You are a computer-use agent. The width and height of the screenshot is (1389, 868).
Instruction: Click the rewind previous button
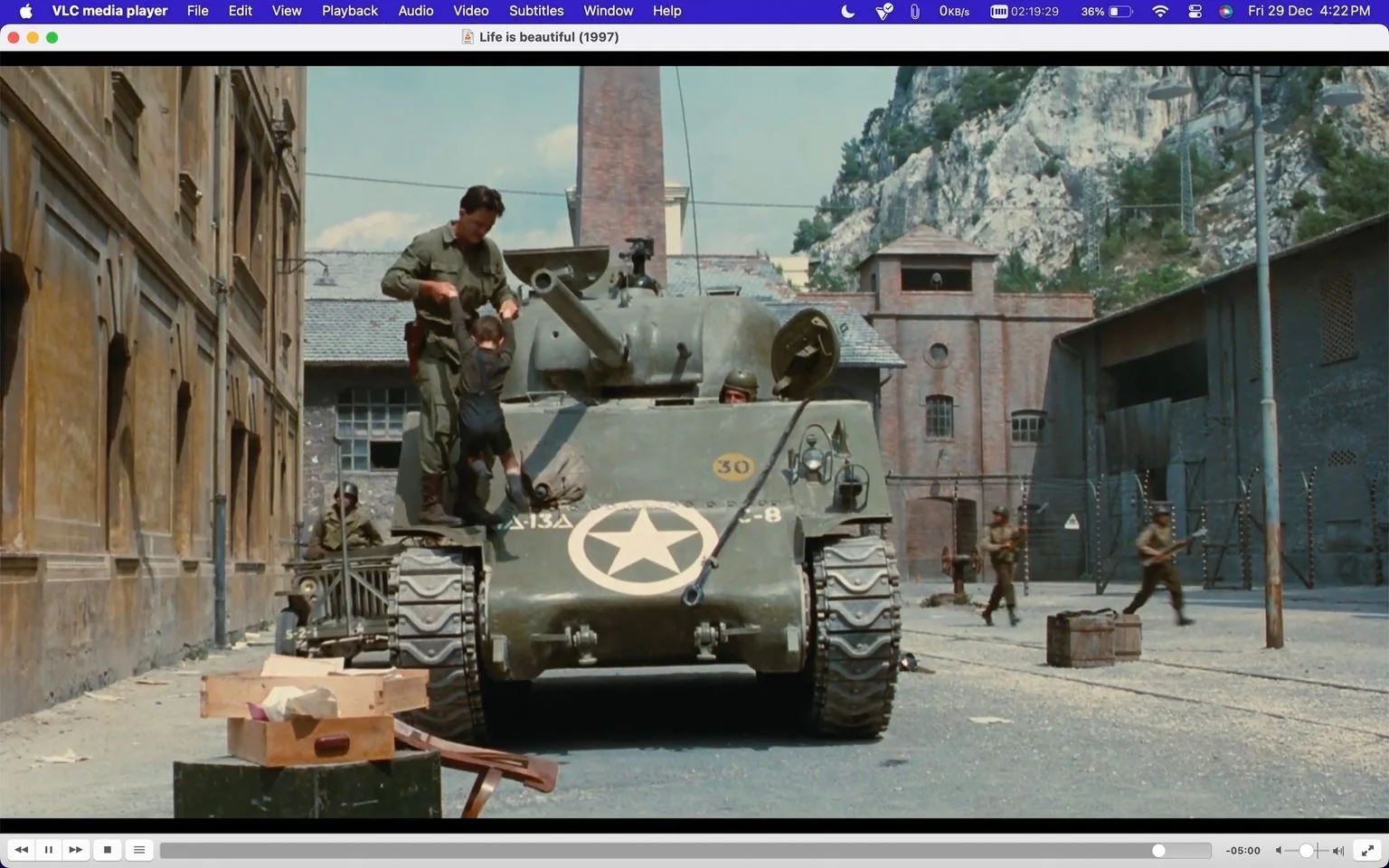[x=22, y=850]
